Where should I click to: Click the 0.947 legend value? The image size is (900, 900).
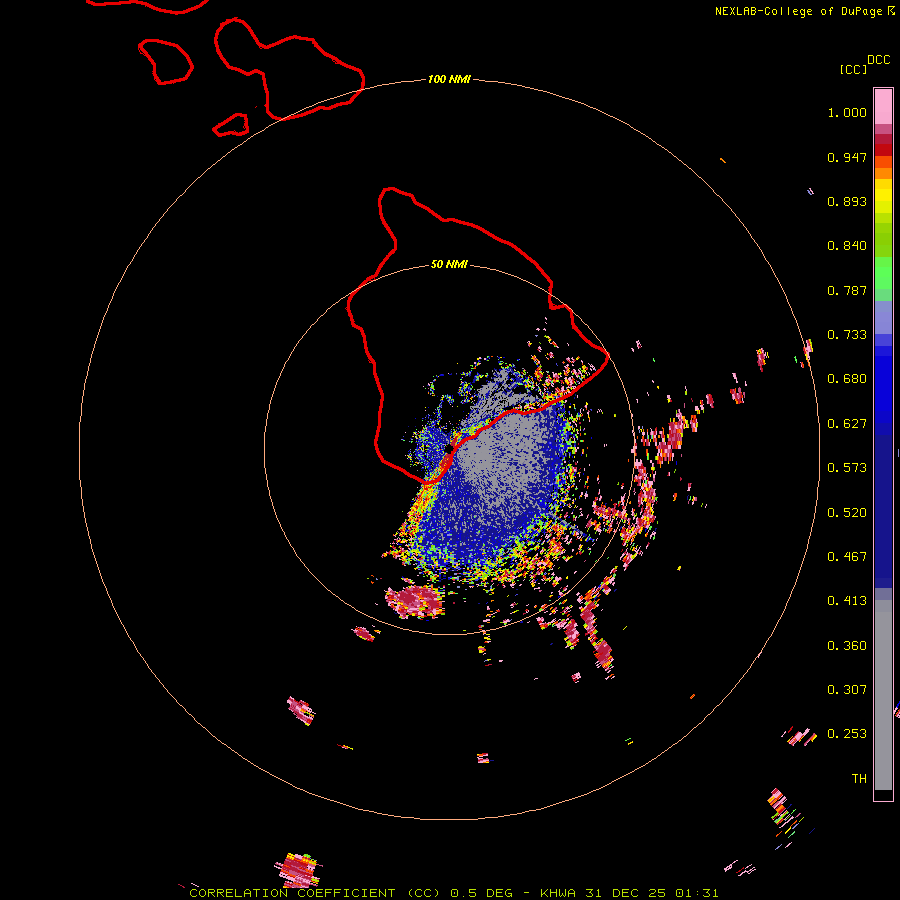point(847,157)
